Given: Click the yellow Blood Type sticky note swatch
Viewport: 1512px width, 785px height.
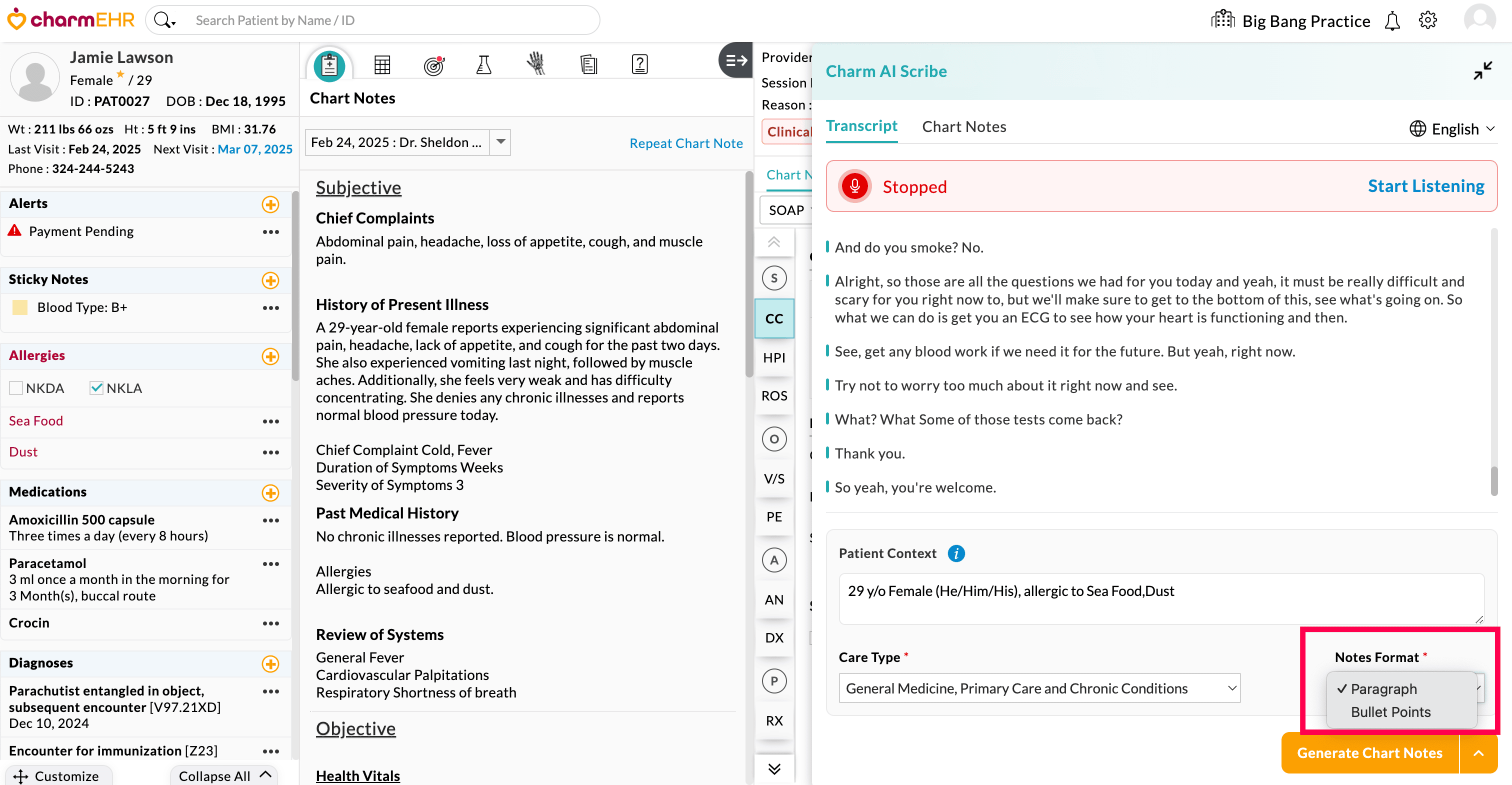Looking at the screenshot, I should click(19, 306).
